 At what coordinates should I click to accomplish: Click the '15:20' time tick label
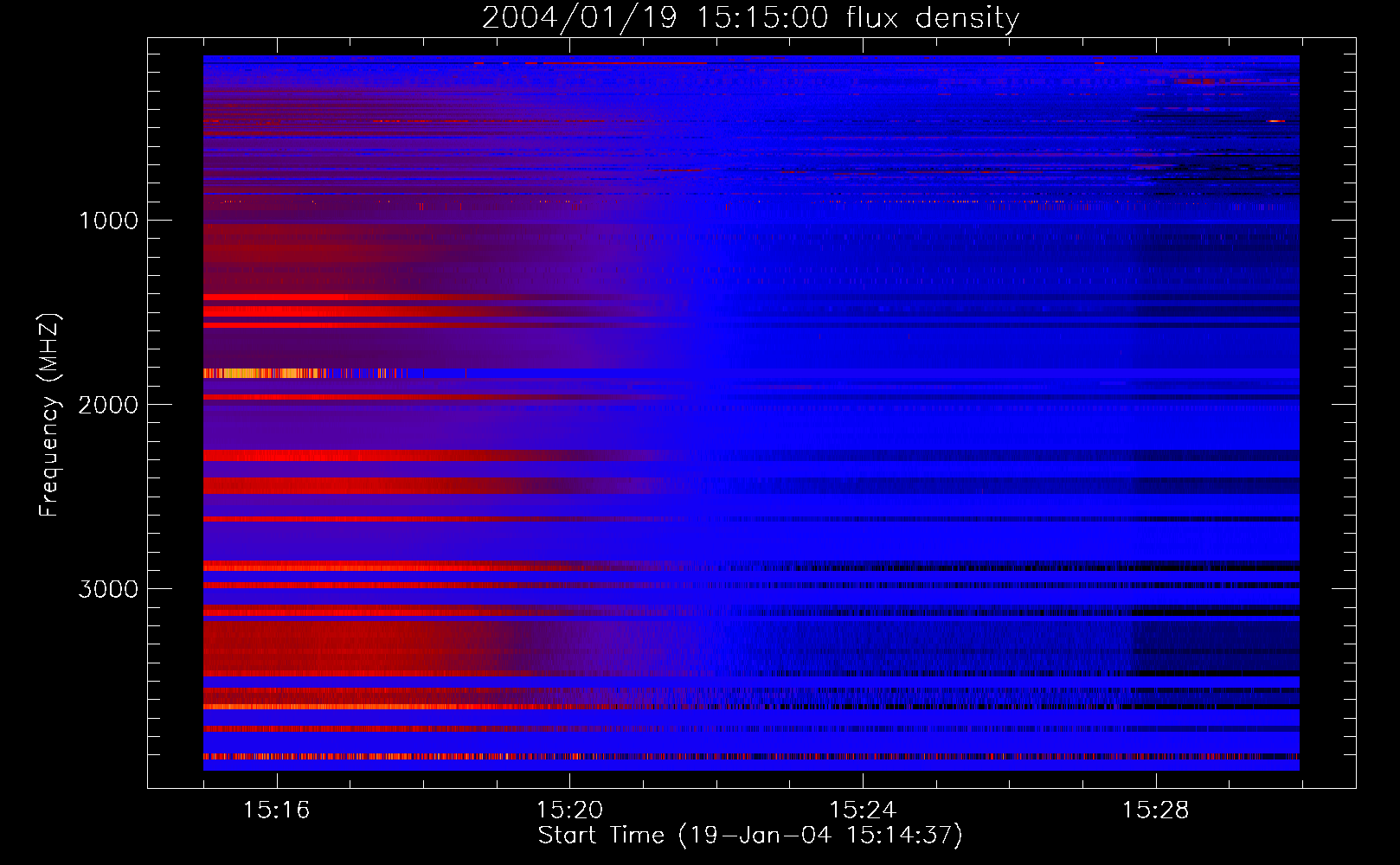569,811
